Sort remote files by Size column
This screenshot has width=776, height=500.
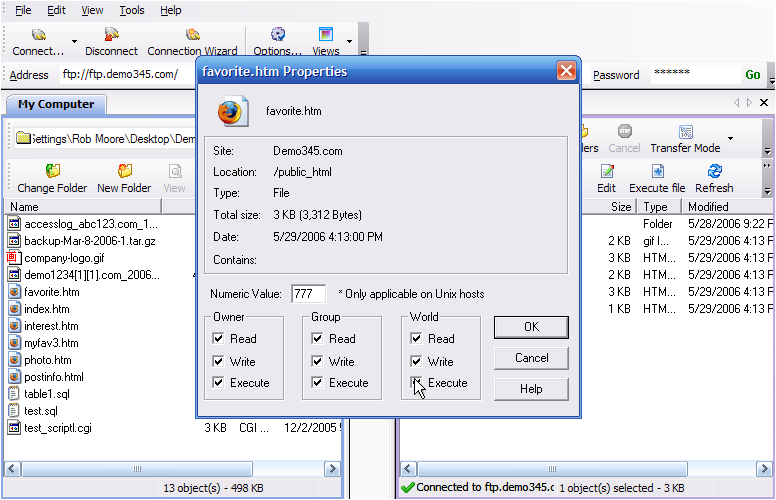coord(609,206)
